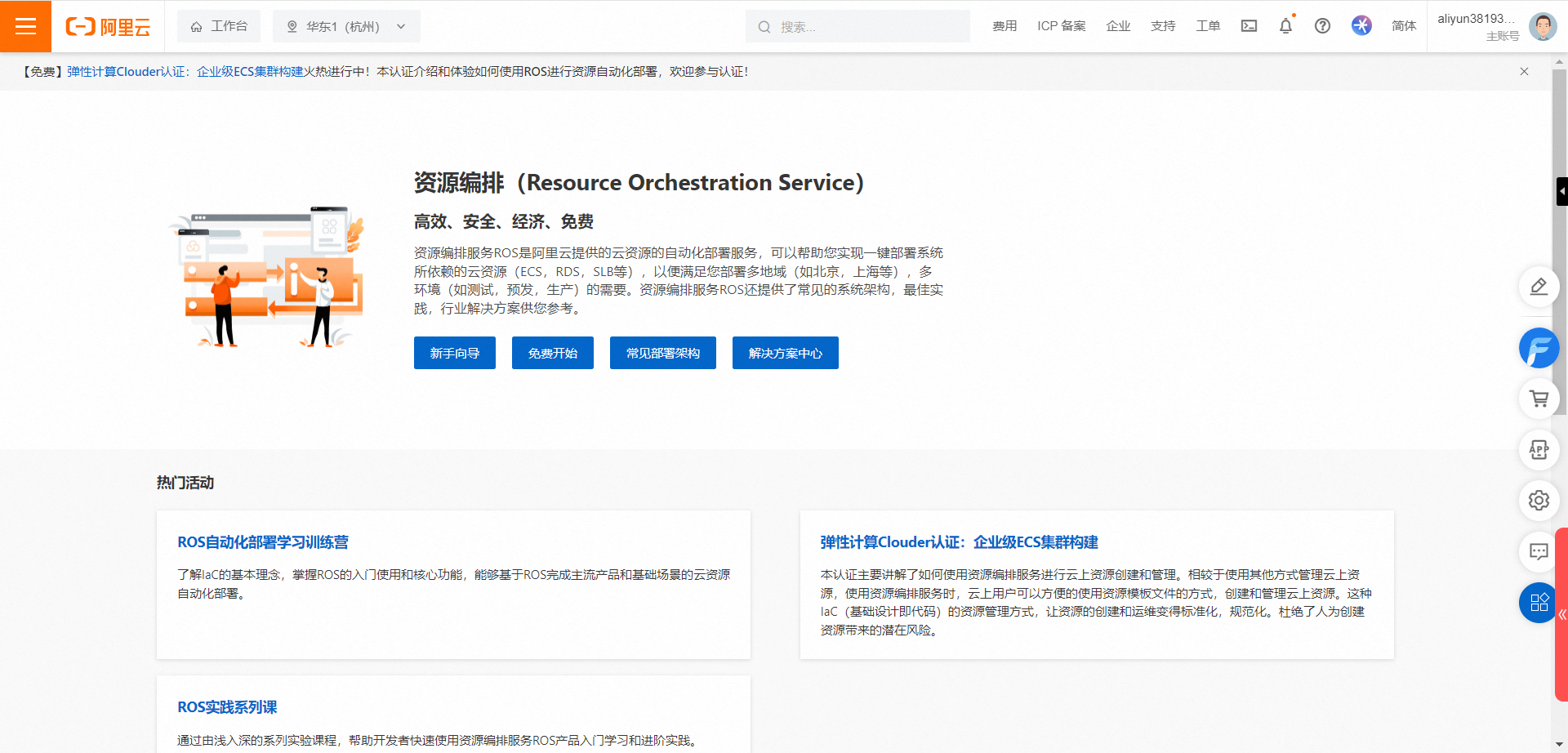This screenshot has width=1568, height=753.
Task: Click the Aliyun logo
Action: [x=108, y=27]
